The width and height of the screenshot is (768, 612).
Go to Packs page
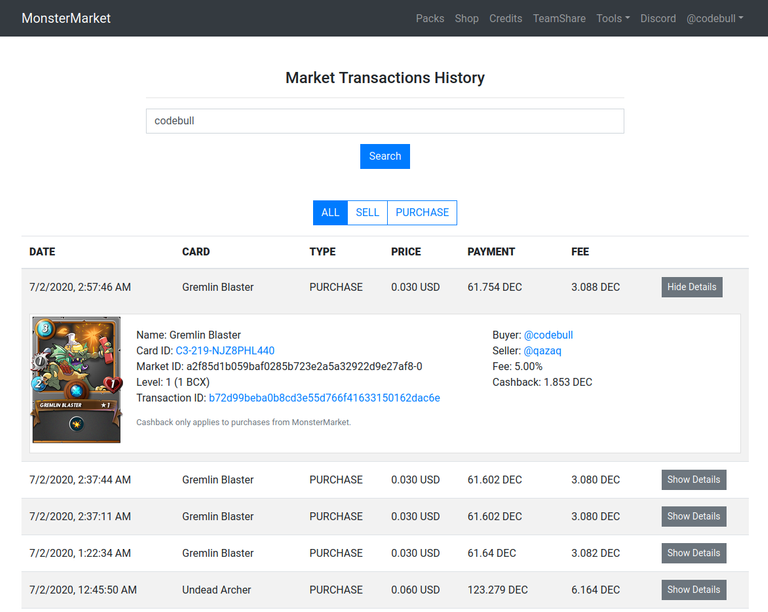pyautogui.click(x=430, y=19)
